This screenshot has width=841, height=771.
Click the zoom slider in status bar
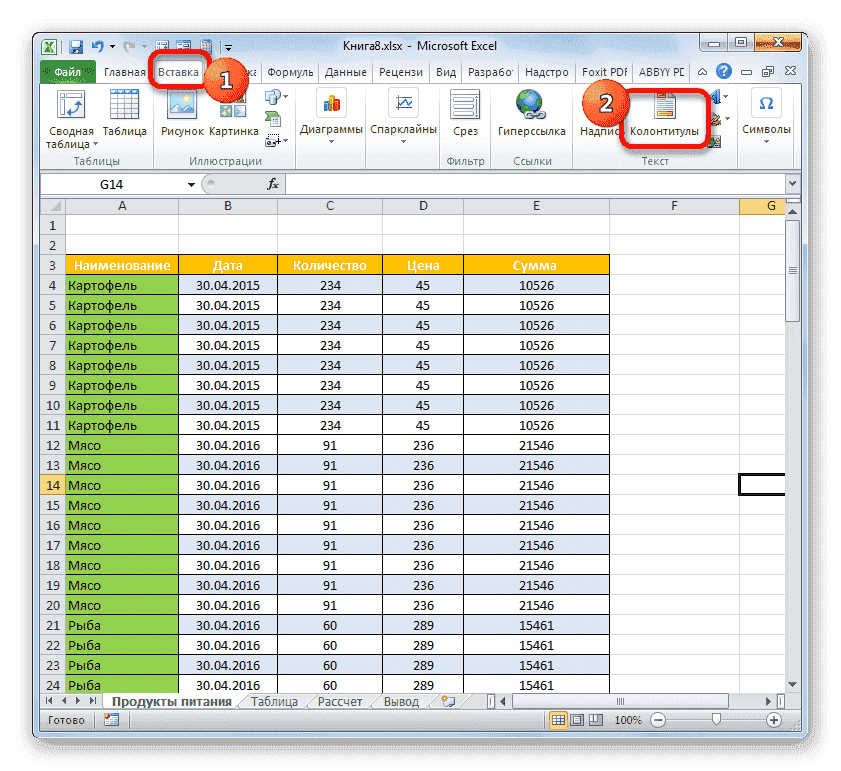tap(716, 720)
